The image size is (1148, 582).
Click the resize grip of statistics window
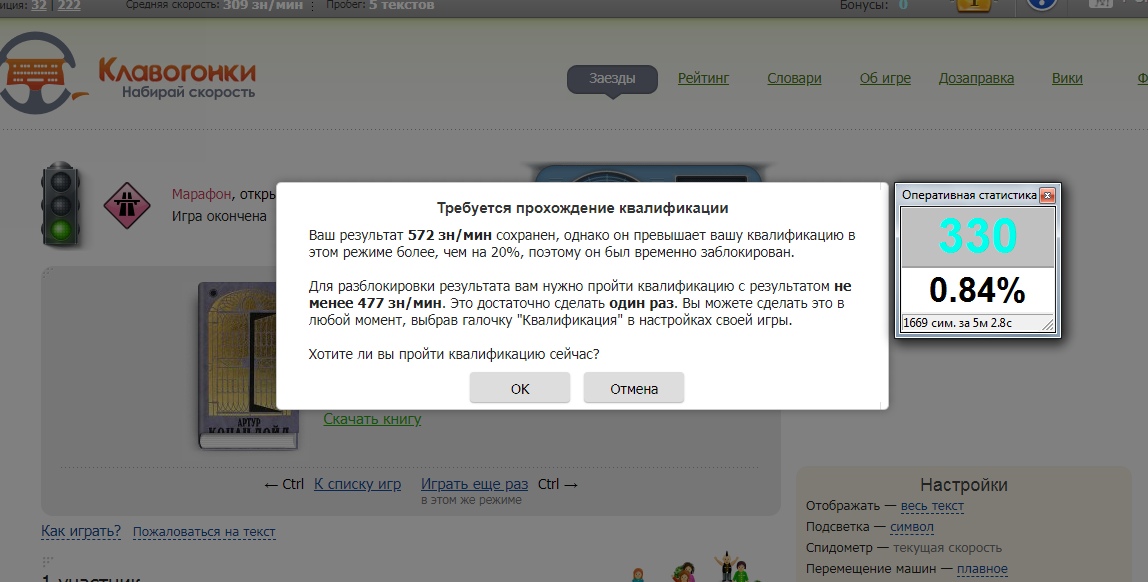1047,324
